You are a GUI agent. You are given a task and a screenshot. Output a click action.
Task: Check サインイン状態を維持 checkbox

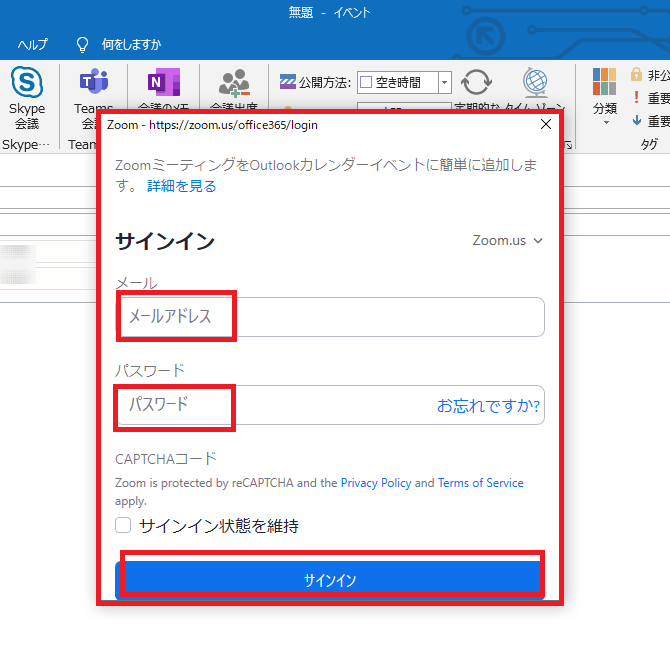pyautogui.click(x=123, y=525)
